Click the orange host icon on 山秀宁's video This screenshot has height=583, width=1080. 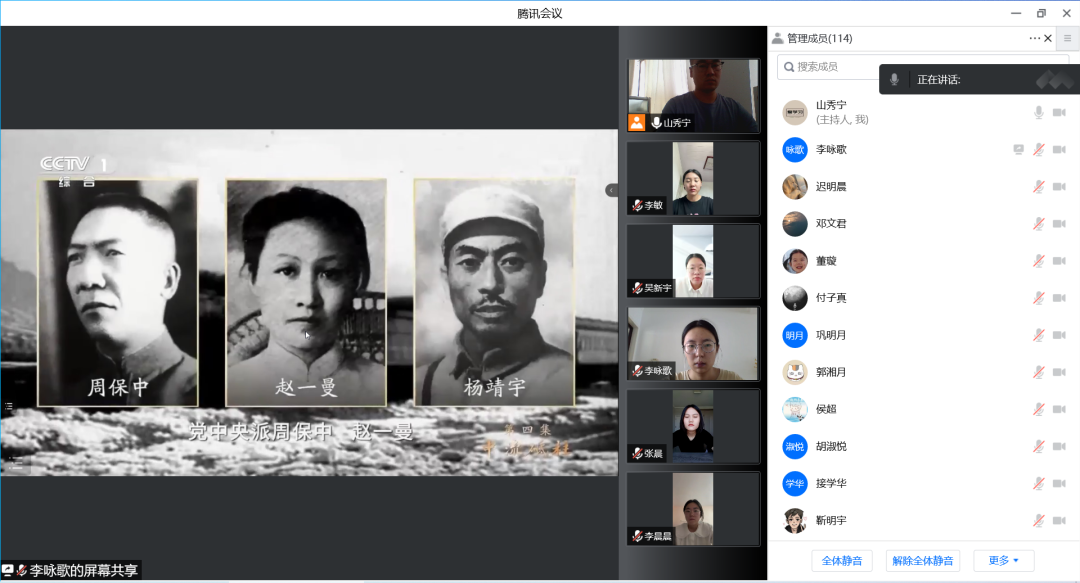636,123
